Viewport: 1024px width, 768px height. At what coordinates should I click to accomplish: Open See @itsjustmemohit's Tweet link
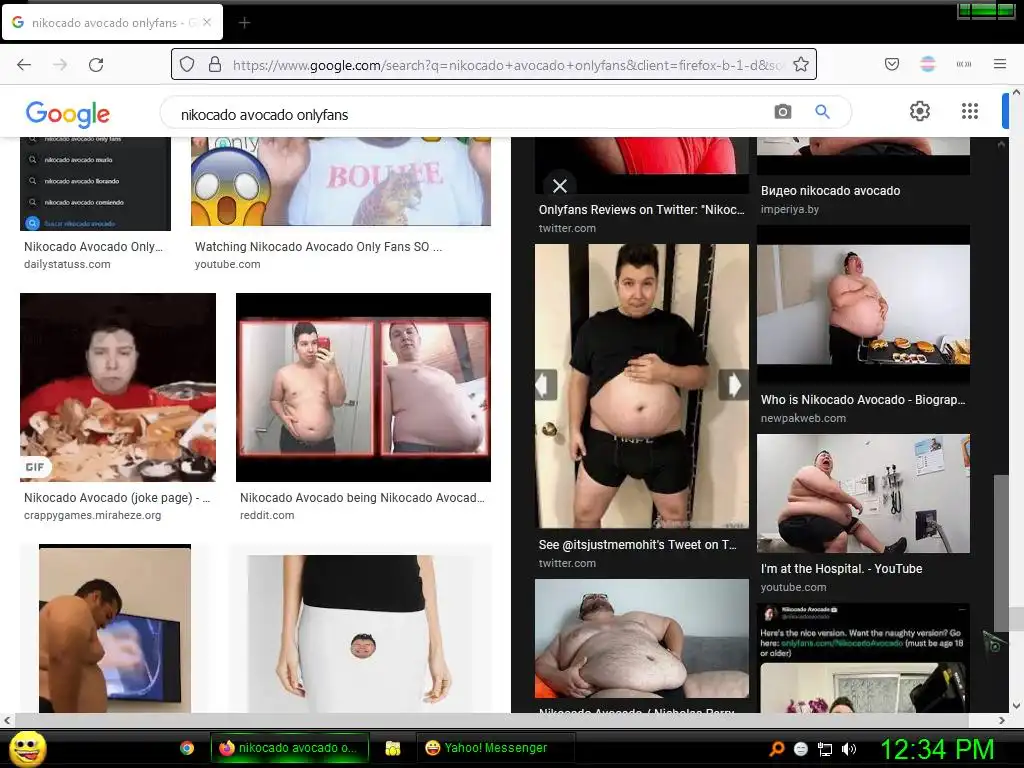point(637,545)
